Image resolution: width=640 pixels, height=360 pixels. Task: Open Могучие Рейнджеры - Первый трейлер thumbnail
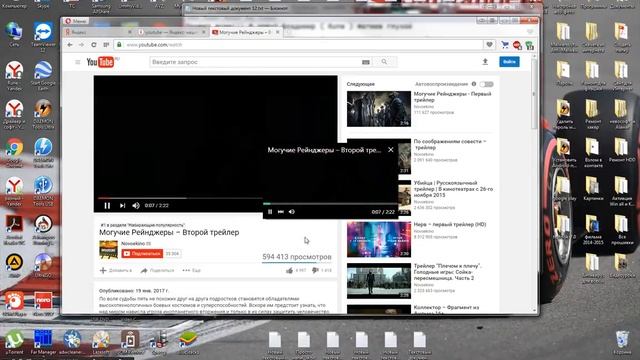point(379,109)
